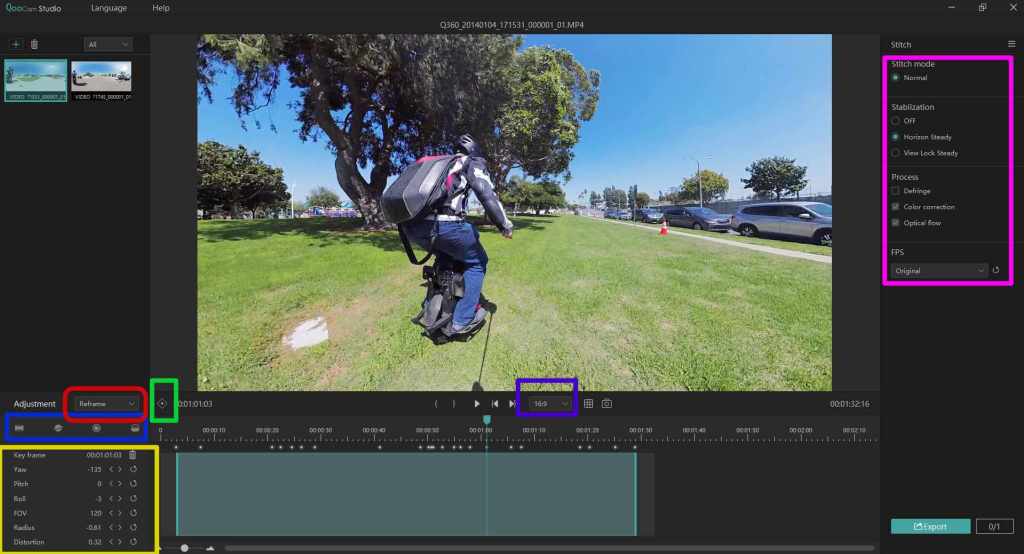Click the teal video clip in the timeline
Viewport: 1024px width, 554px height.
[406, 494]
